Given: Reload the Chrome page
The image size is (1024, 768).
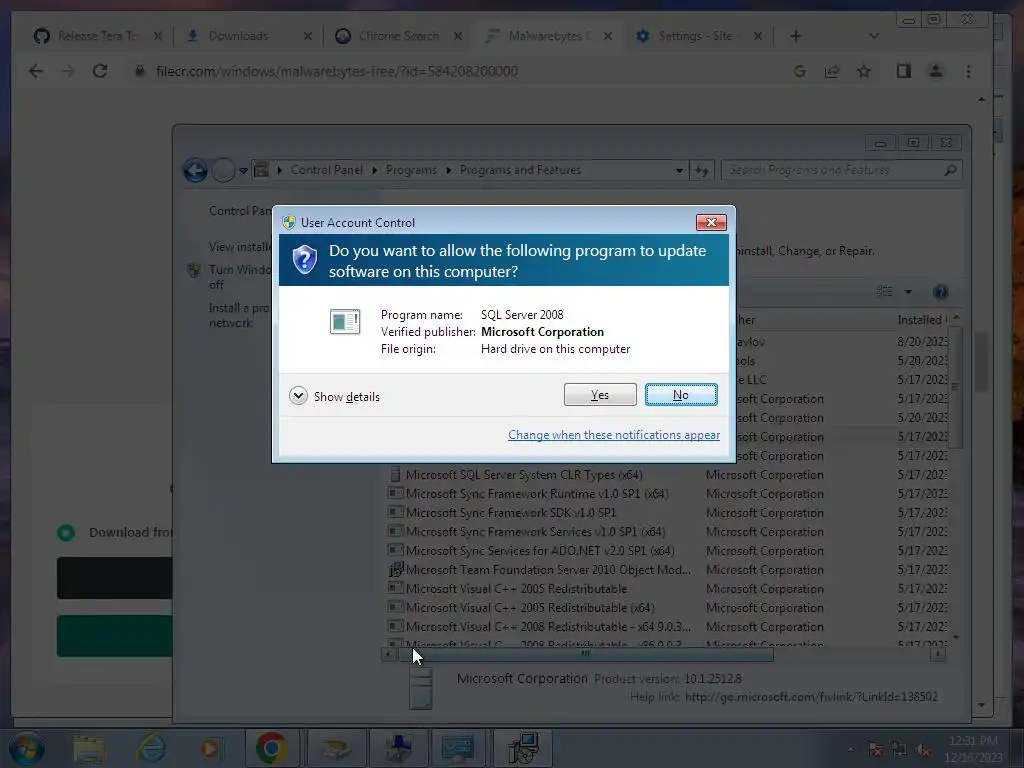Looking at the screenshot, I should 100,71.
